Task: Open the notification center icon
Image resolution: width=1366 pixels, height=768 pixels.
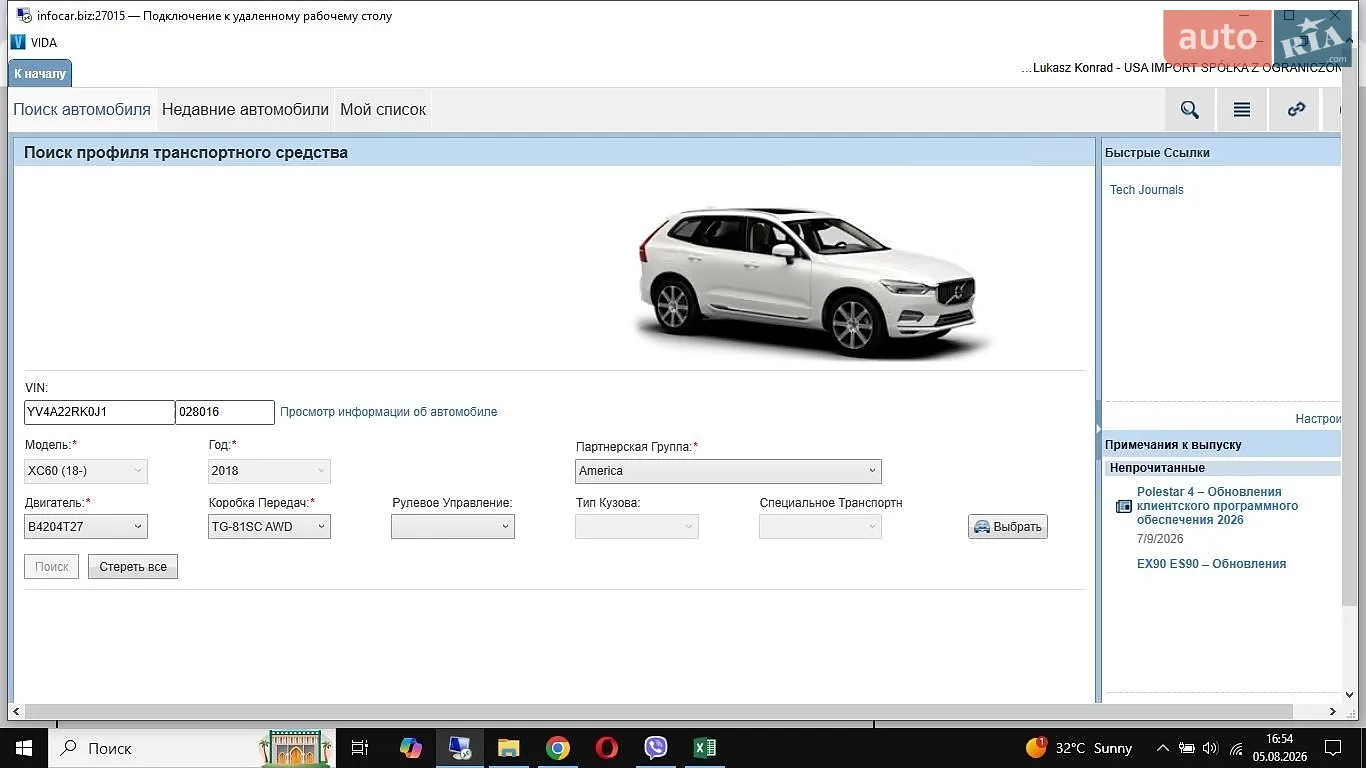Action: pyautogui.click(x=1333, y=748)
